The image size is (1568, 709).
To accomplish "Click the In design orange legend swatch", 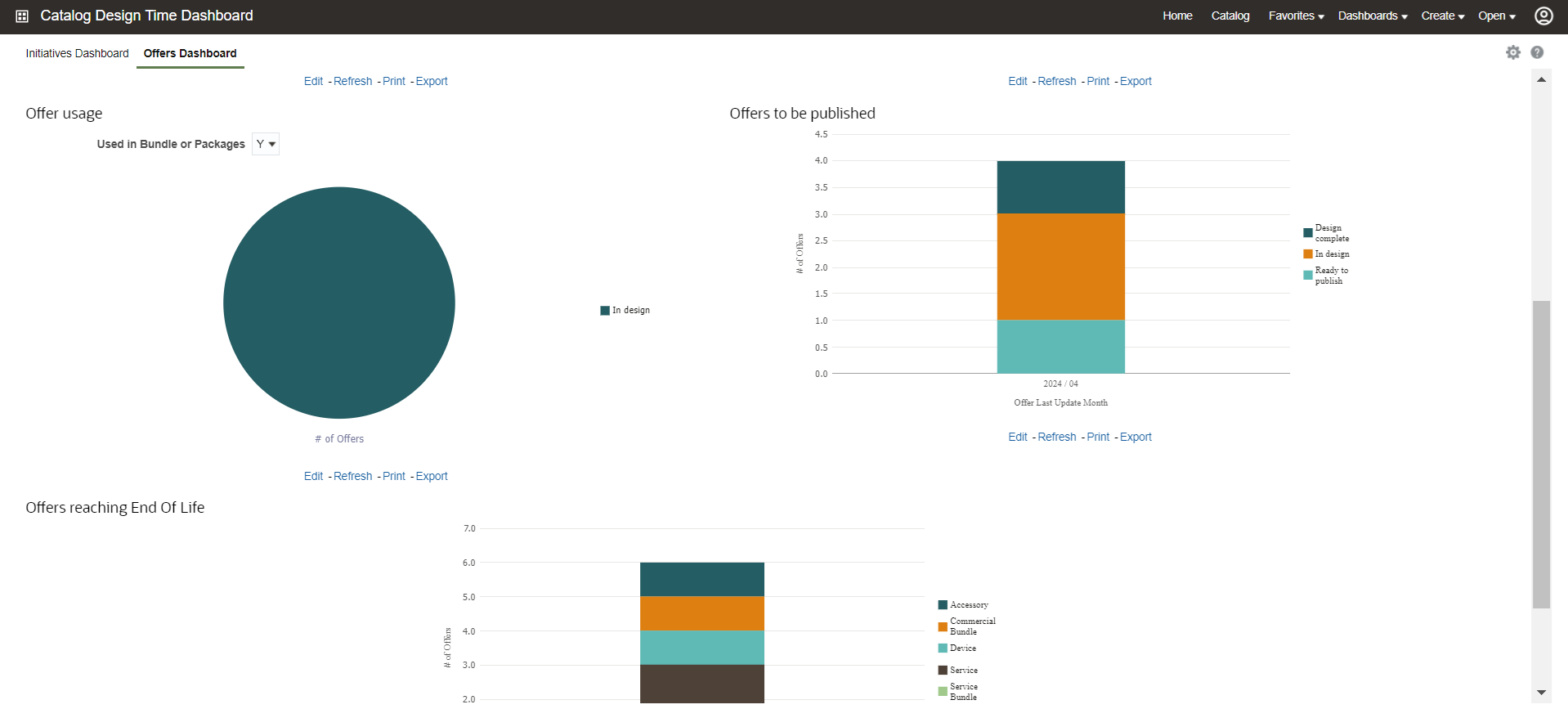I will coord(1308,254).
